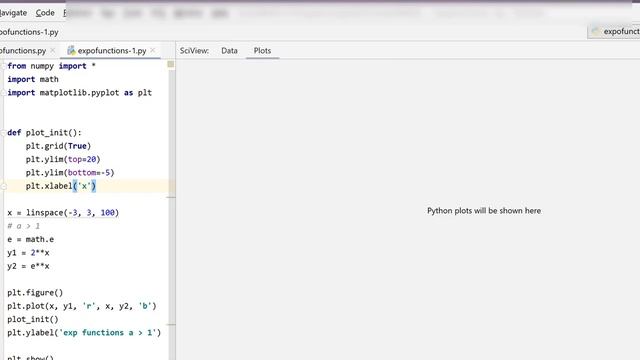Image resolution: width=640 pixels, height=360 pixels.
Task: Click the line 'import matplotlib.pyplot as plt'
Action: tap(80, 93)
